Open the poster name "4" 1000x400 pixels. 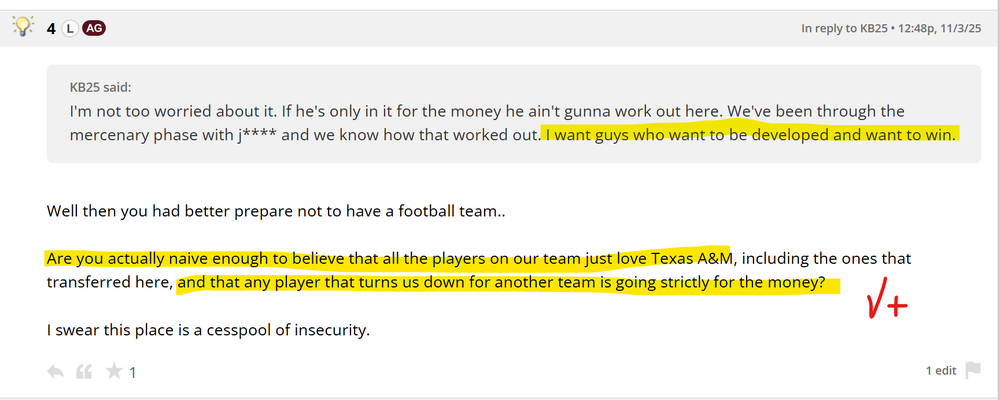point(51,29)
